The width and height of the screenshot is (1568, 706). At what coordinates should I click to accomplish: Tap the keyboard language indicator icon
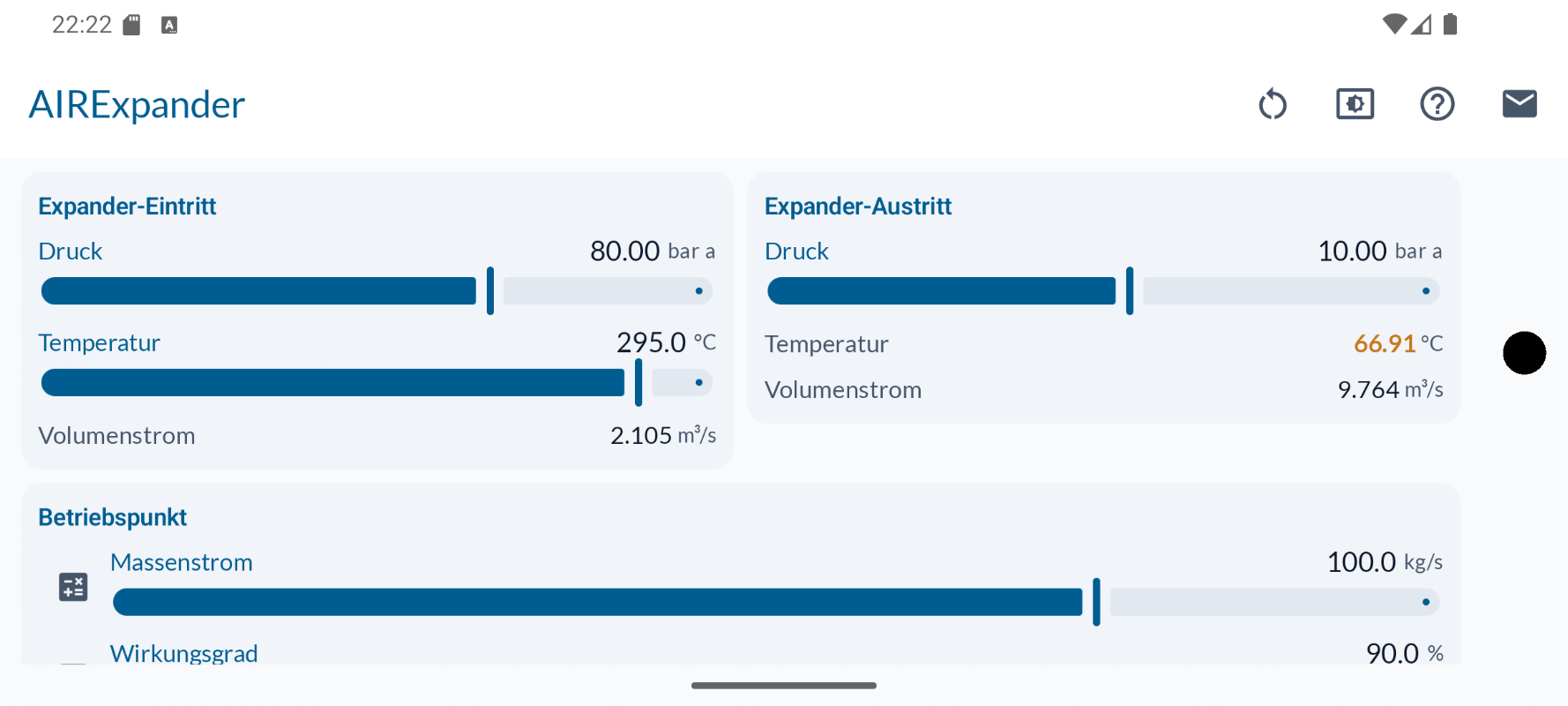[x=169, y=25]
